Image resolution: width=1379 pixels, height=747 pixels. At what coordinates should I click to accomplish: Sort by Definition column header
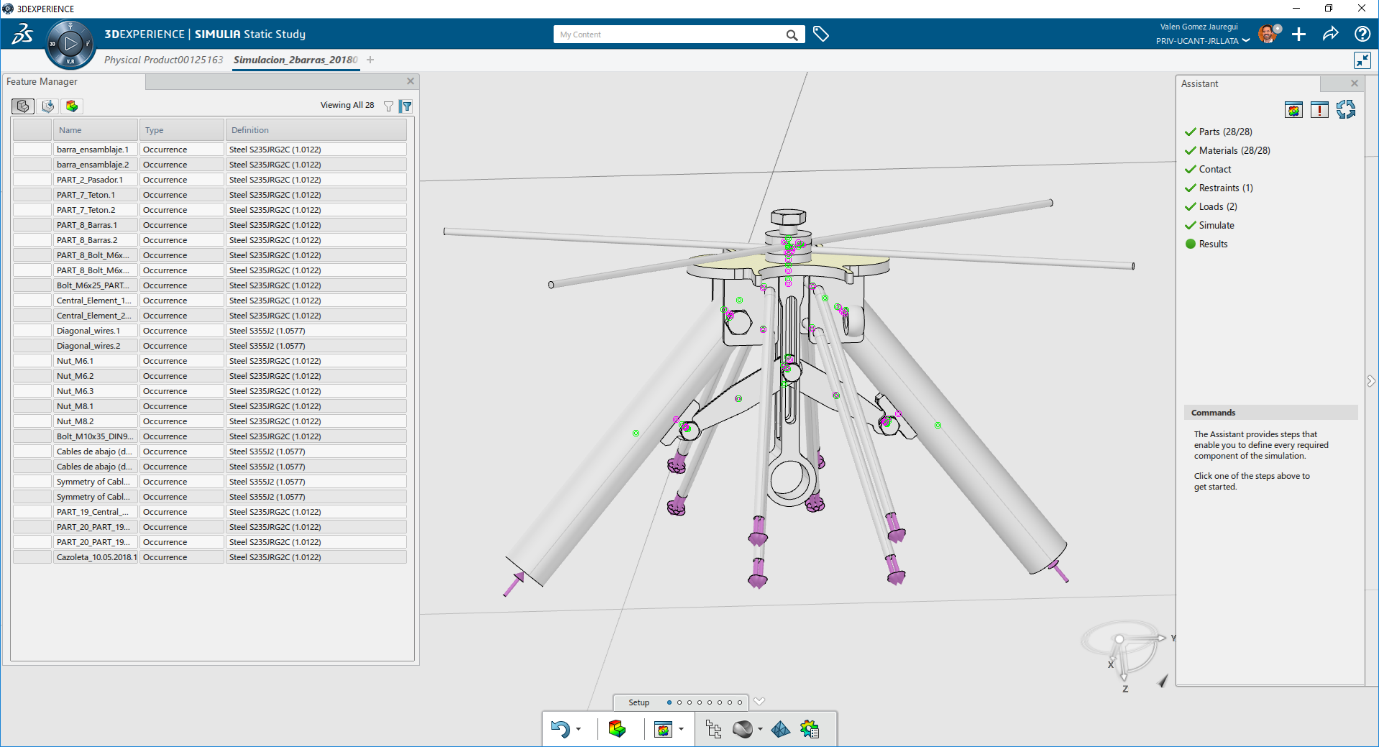pyautogui.click(x=316, y=130)
